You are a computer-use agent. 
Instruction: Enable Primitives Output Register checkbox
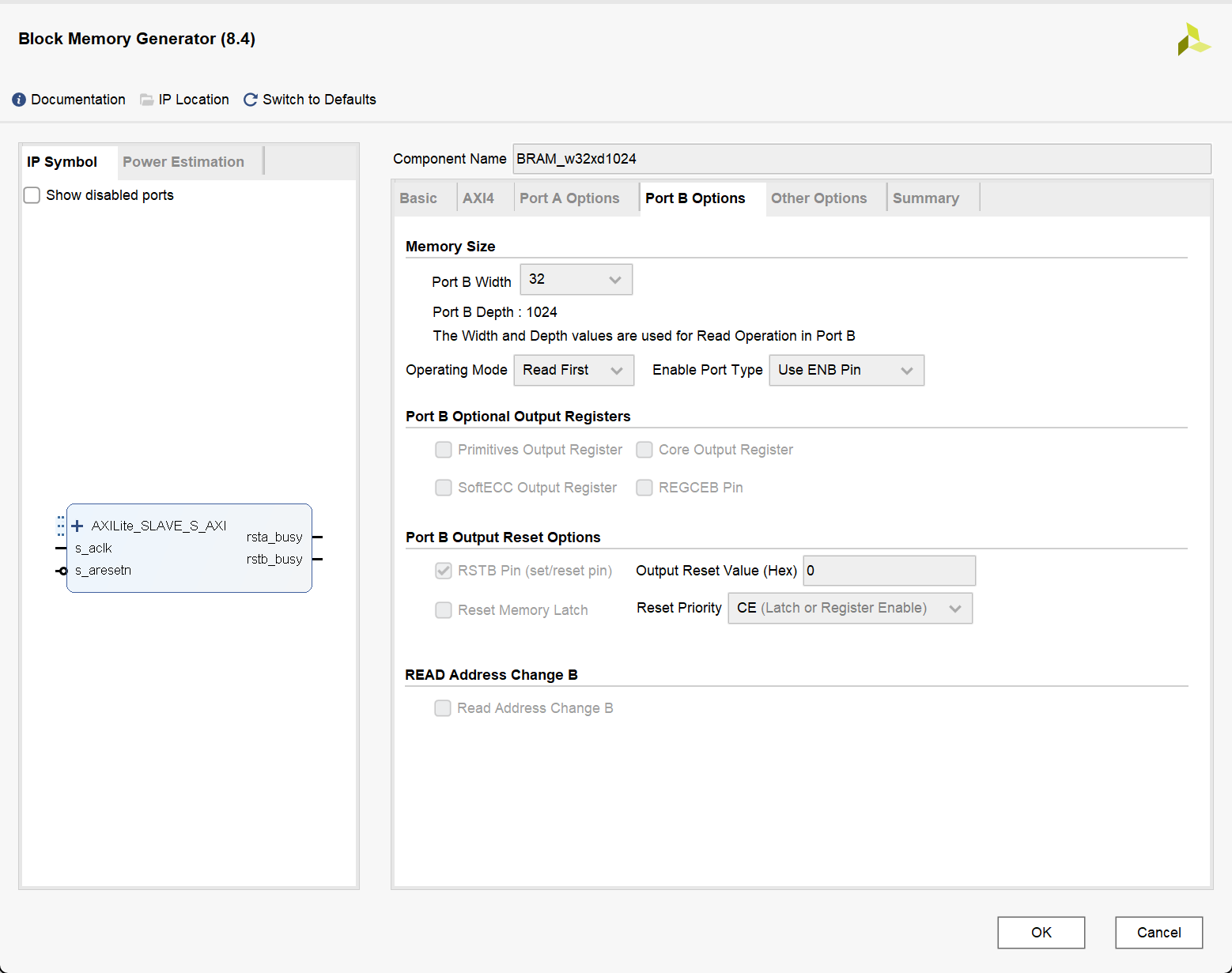click(x=444, y=450)
